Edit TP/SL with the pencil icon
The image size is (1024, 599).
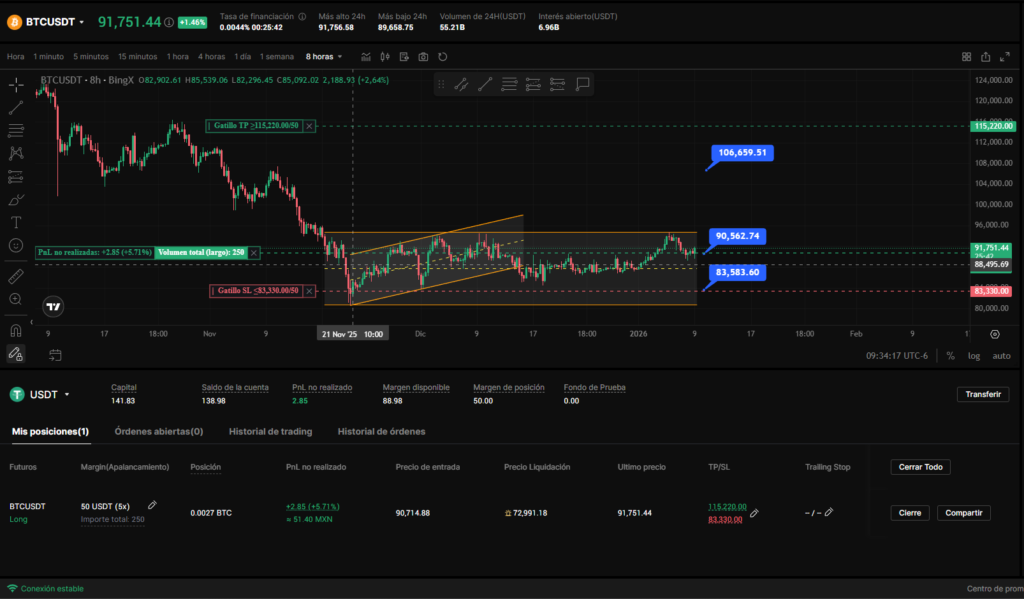click(755, 513)
